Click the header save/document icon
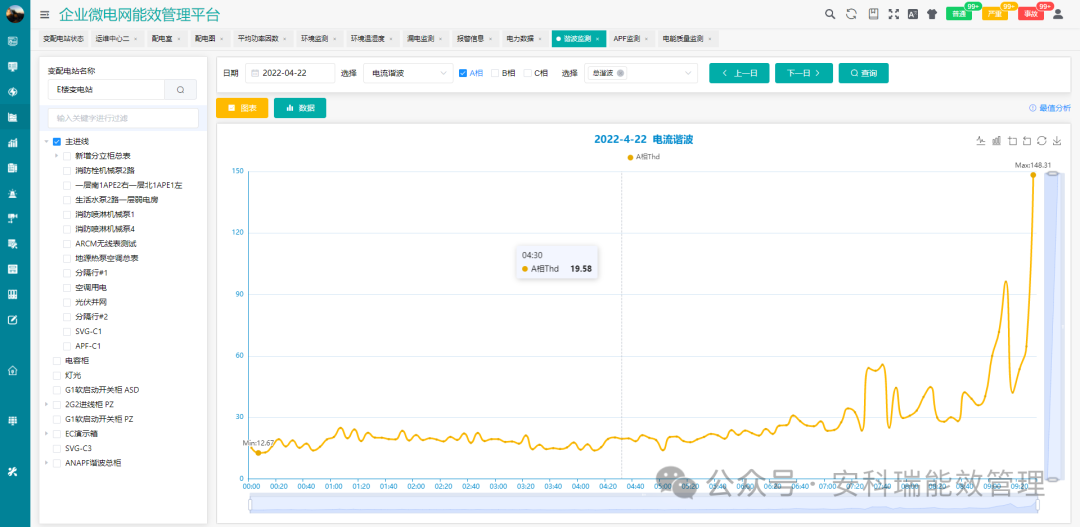Image resolution: width=1080 pixels, height=527 pixels. tap(873, 14)
